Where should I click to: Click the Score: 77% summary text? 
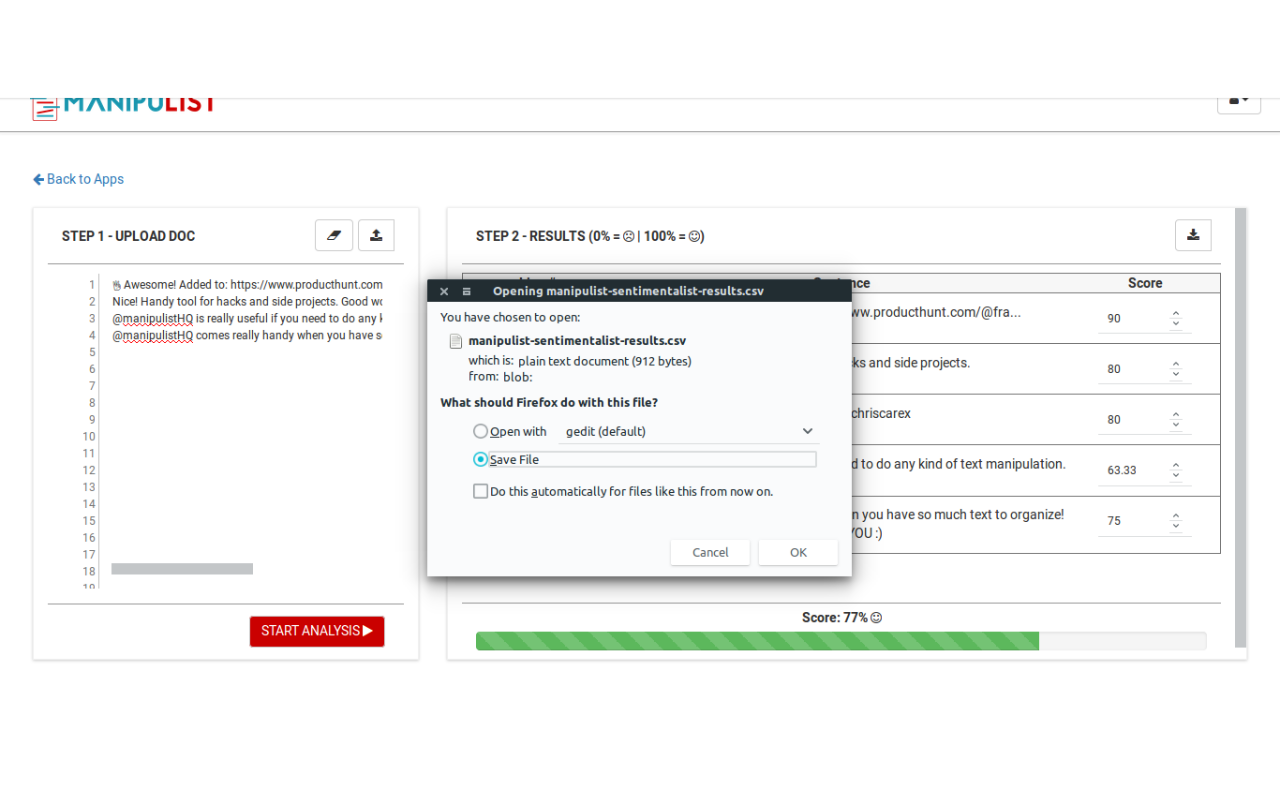842,618
